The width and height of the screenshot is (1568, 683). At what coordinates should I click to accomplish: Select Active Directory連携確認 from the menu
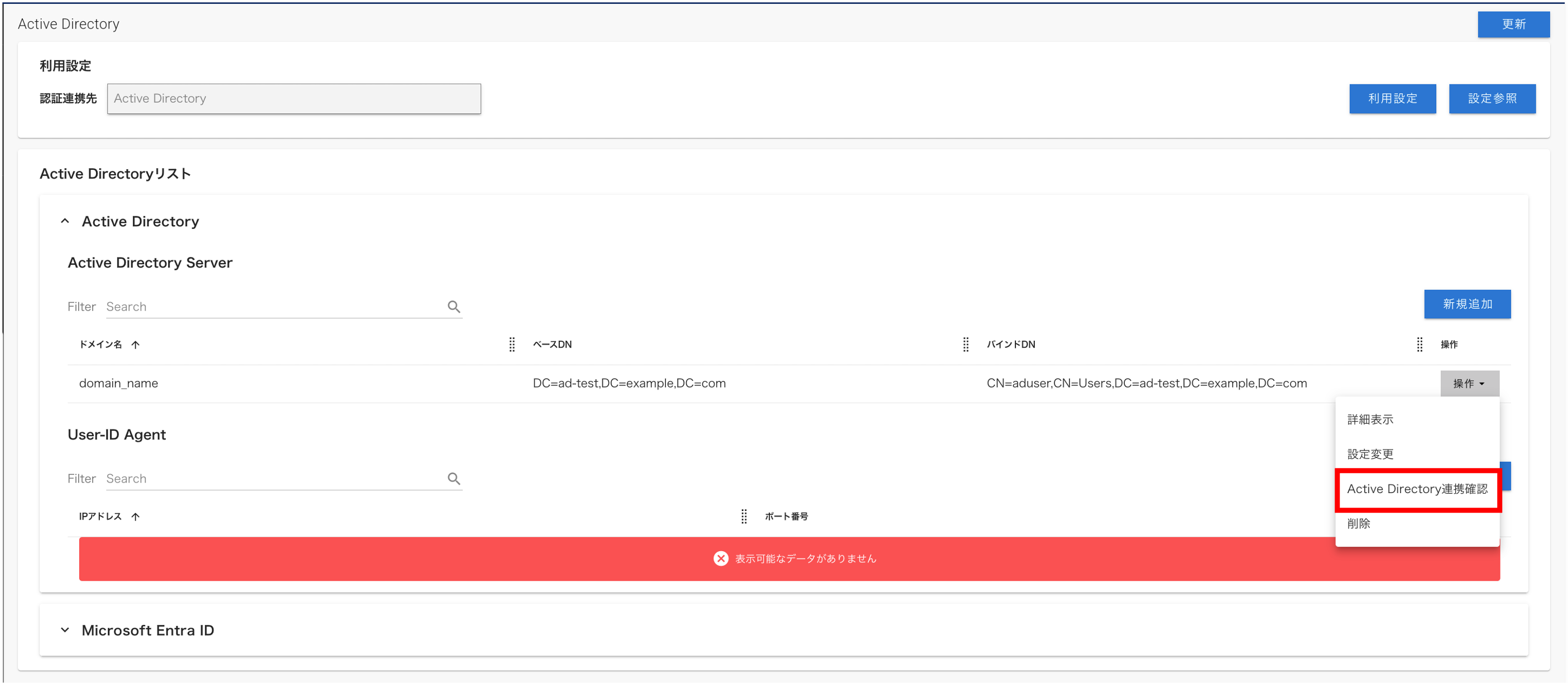(1417, 489)
